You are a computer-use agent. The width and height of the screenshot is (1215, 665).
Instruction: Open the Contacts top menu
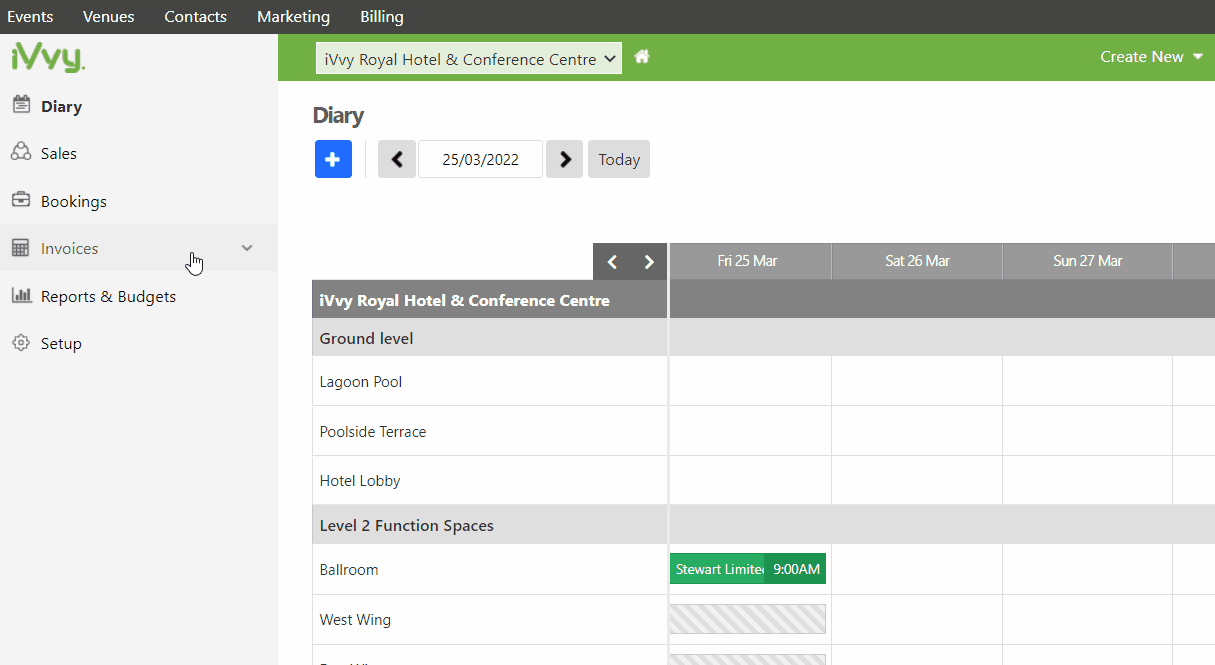[x=195, y=17]
